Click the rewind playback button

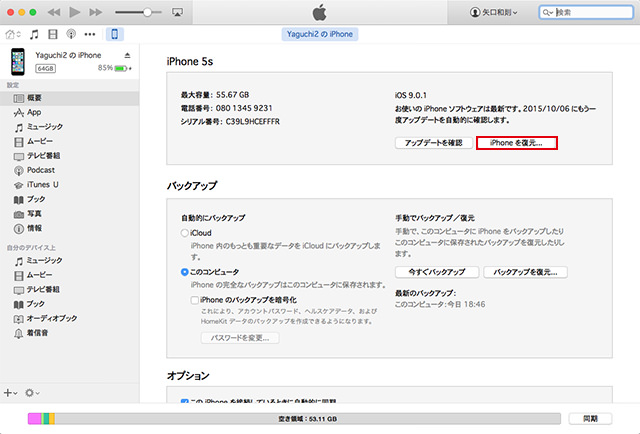pyautogui.click(x=54, y=12)
